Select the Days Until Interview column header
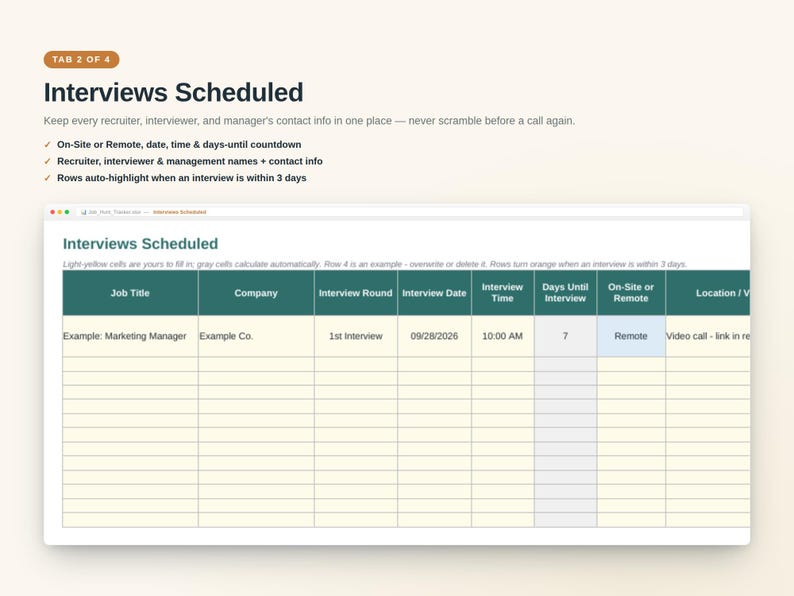Image resolution: width=794 pixels, height=596 pixels. (565, 293)
